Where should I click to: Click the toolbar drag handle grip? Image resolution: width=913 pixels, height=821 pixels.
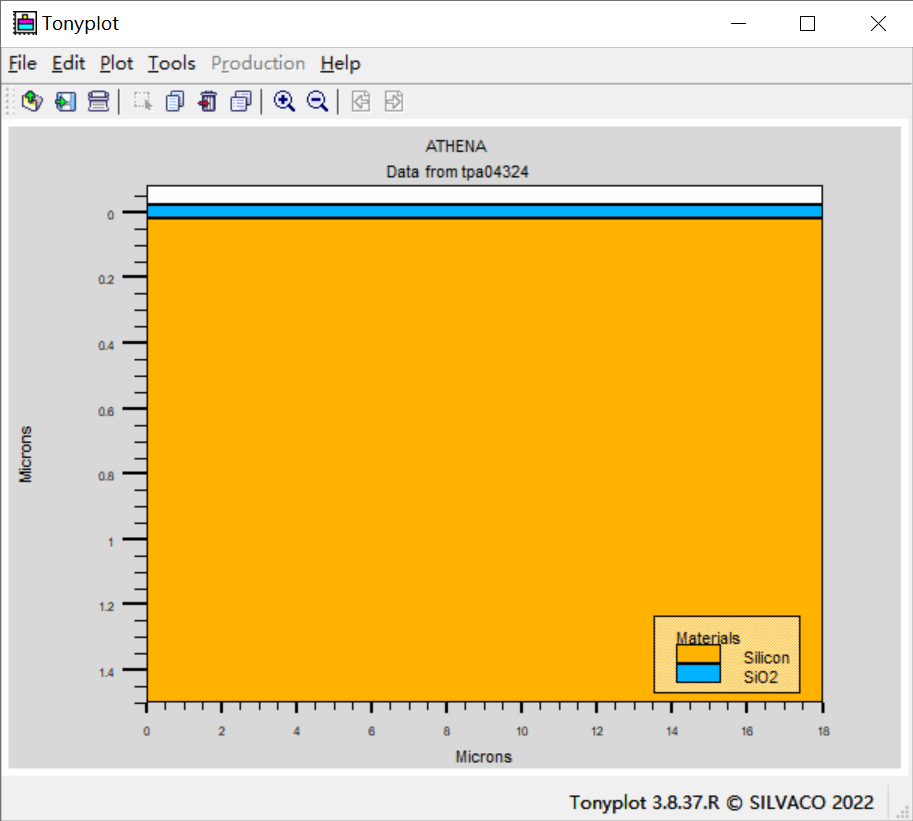[9, 101]
